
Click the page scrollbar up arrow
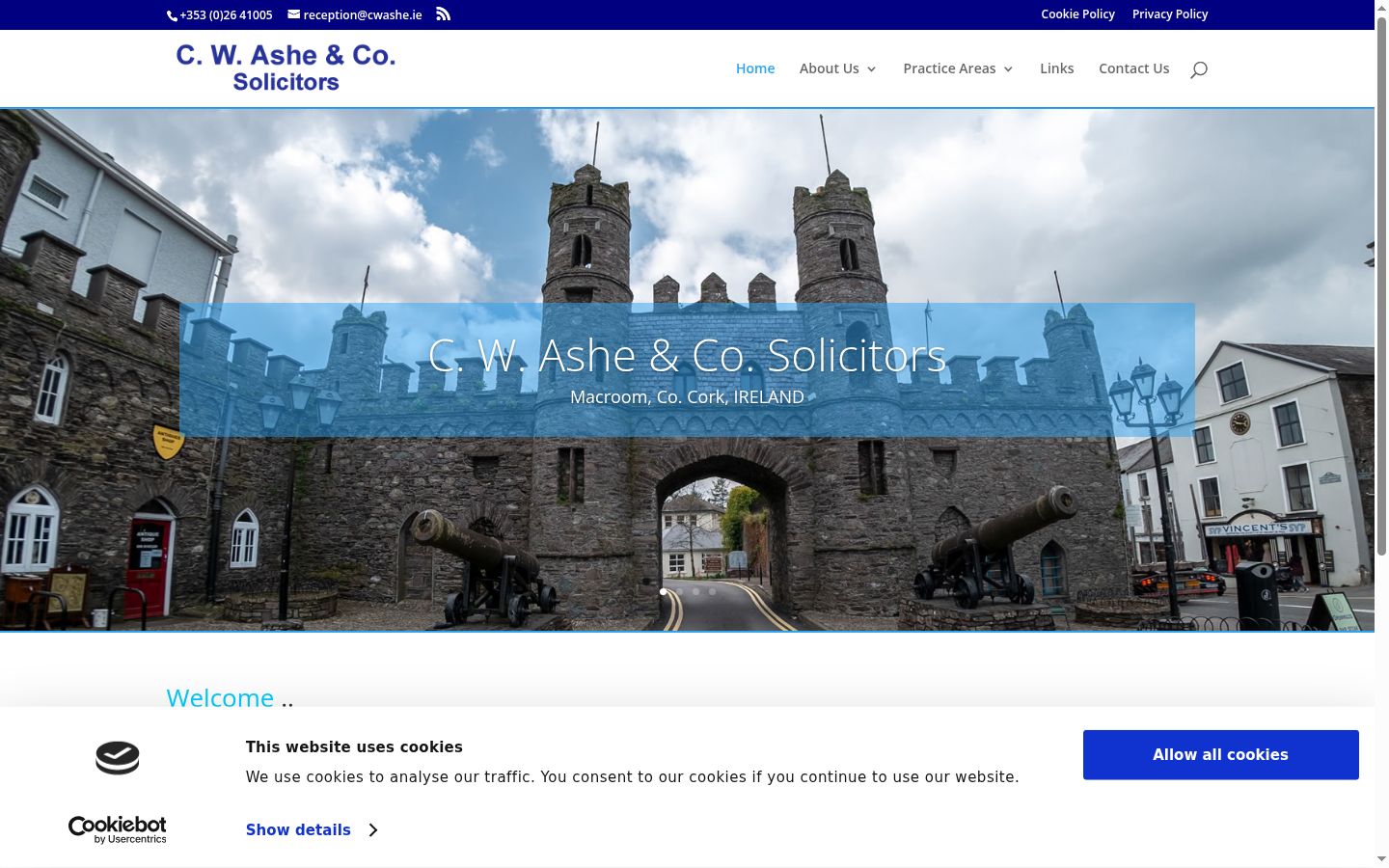tap(1381, 9)
